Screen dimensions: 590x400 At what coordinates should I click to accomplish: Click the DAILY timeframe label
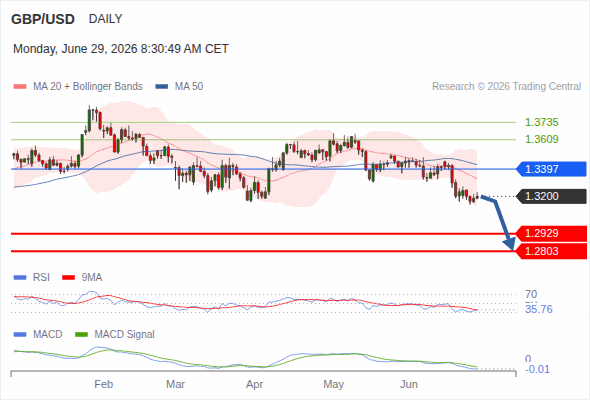tap(105, 19)
